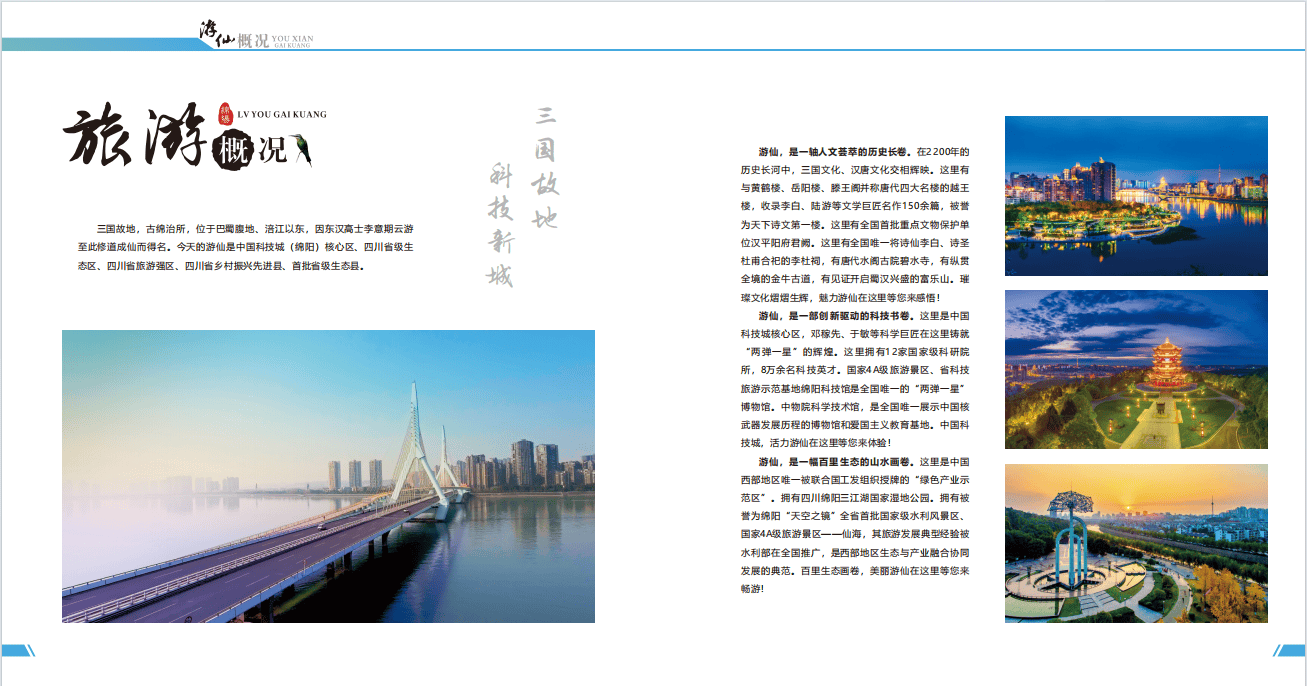Viewport: 1307px width, 686px height.
Task: Open the illuminated pagoda tower photo
Action: point(1136,369)
